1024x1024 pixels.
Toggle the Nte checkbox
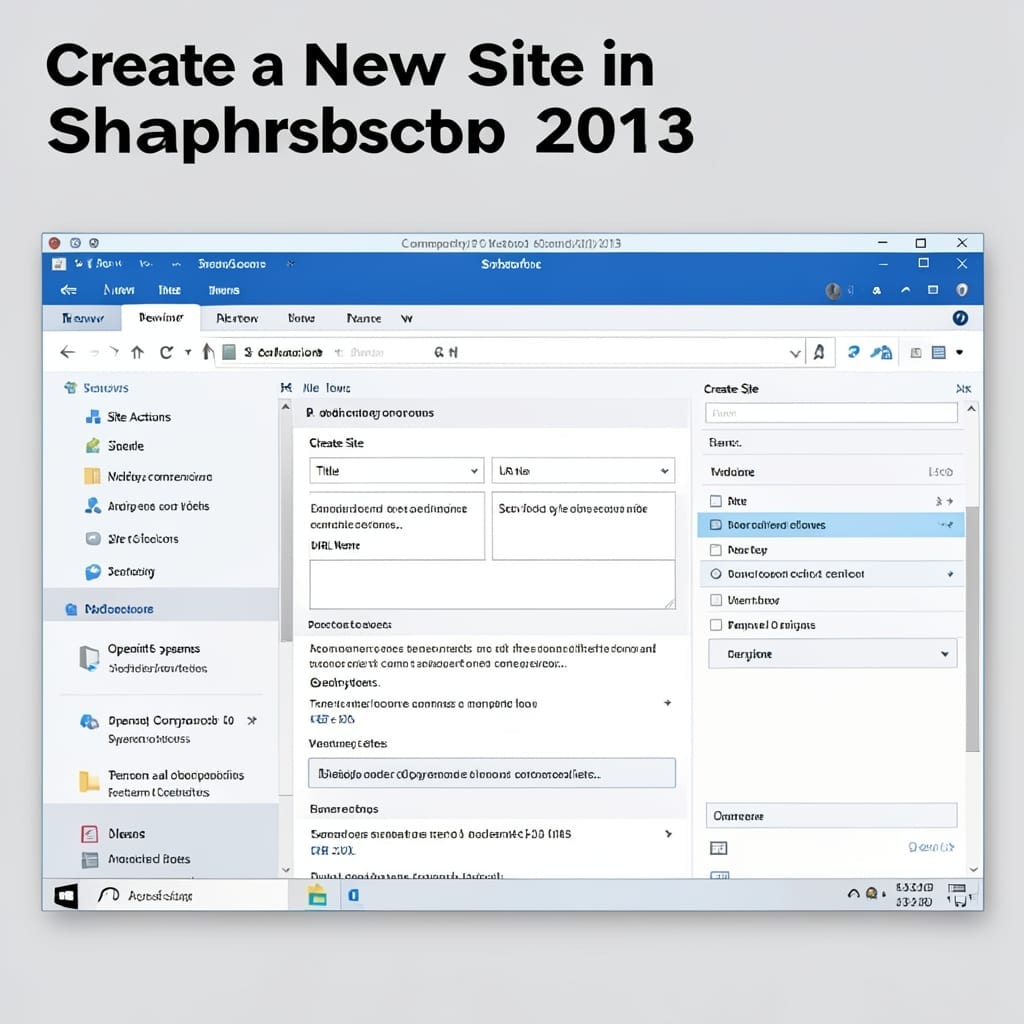(716, 501)
